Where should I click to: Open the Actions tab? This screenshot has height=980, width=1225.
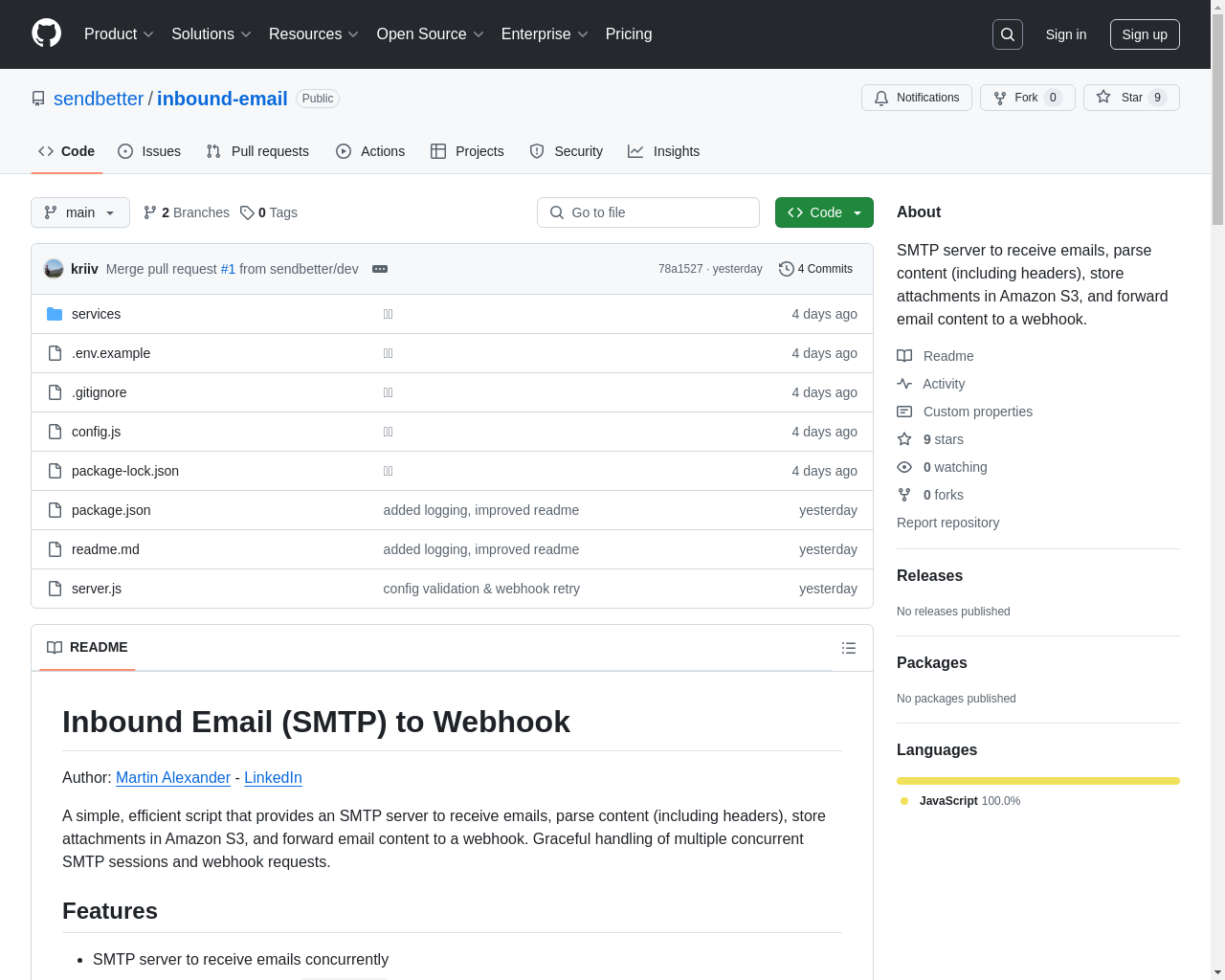370,151
